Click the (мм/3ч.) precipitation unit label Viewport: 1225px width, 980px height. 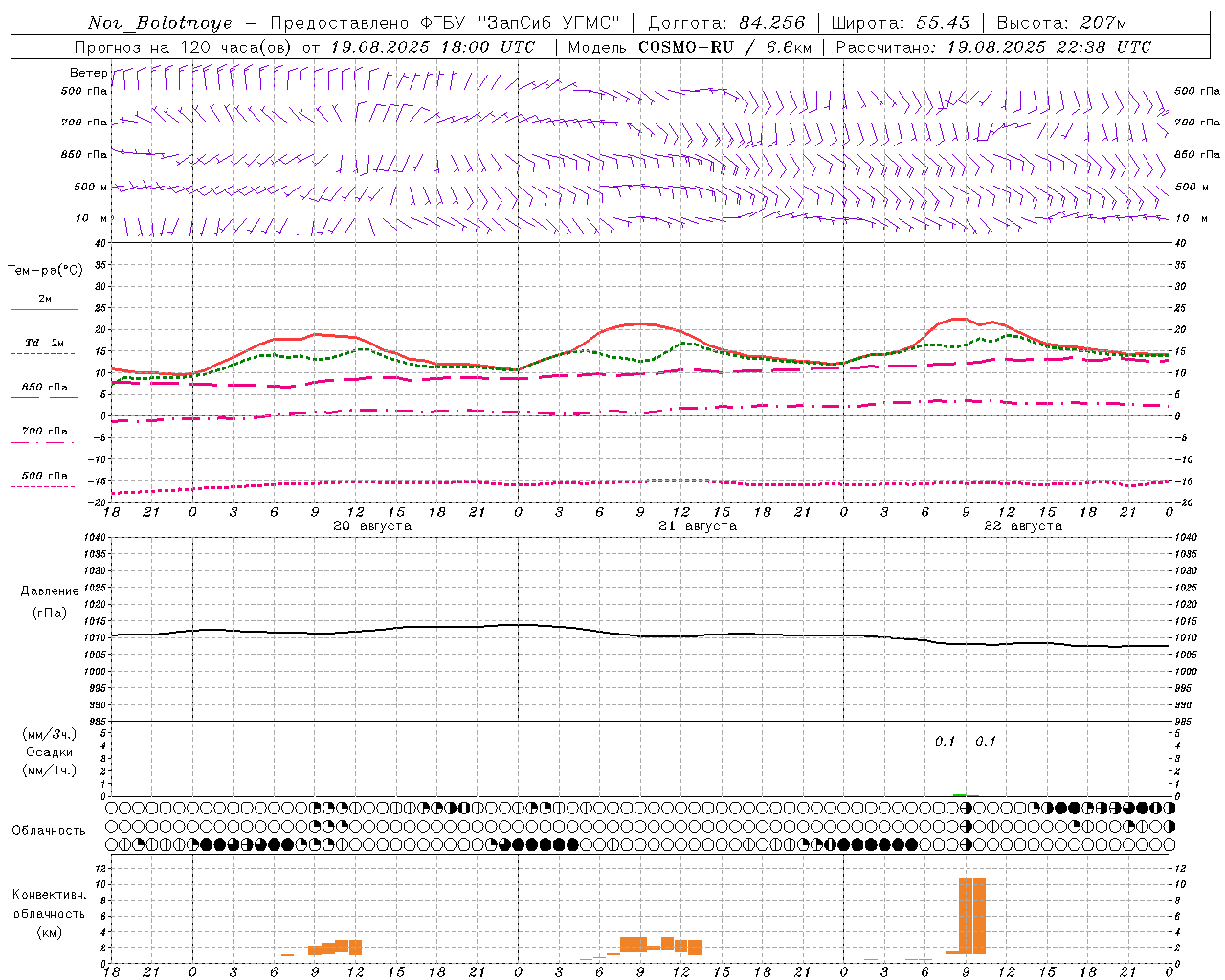pyautogui.click(x=49, y=734)
